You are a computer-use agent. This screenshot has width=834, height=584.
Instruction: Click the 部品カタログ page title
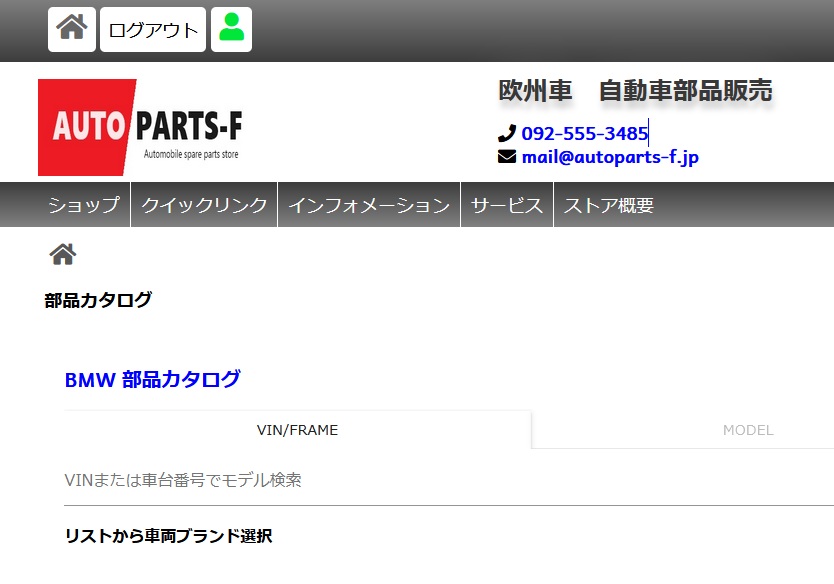coord(98,300)
